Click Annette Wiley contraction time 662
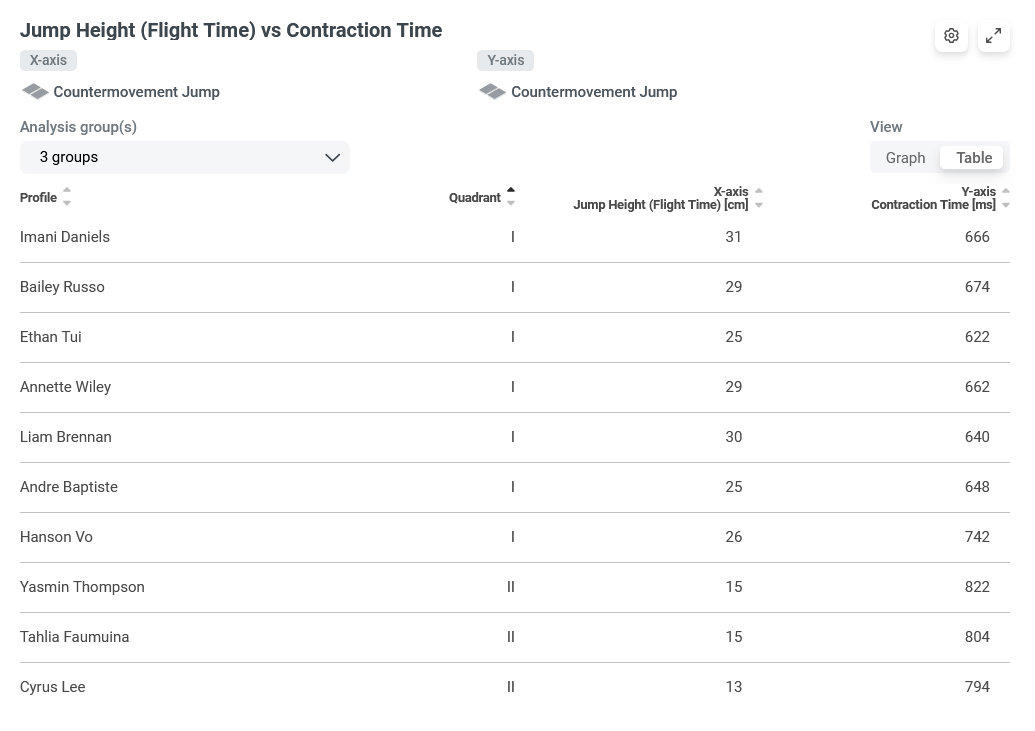Viewport: 1035px width, 731px height. coord(977,387)
